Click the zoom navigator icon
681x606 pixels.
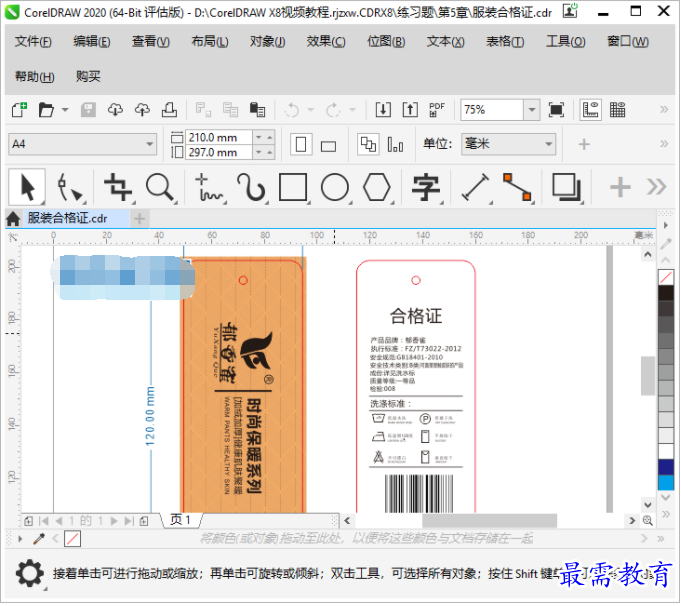coord(648,520)
